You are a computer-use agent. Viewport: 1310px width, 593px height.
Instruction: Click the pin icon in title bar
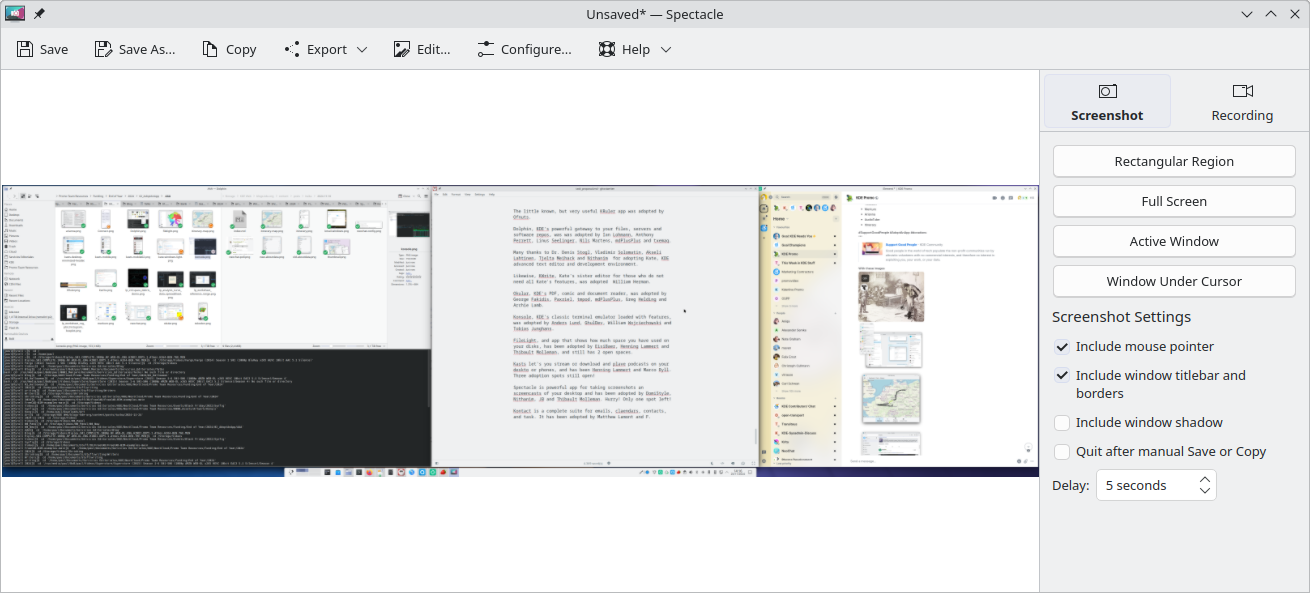(x=39, y=14)
